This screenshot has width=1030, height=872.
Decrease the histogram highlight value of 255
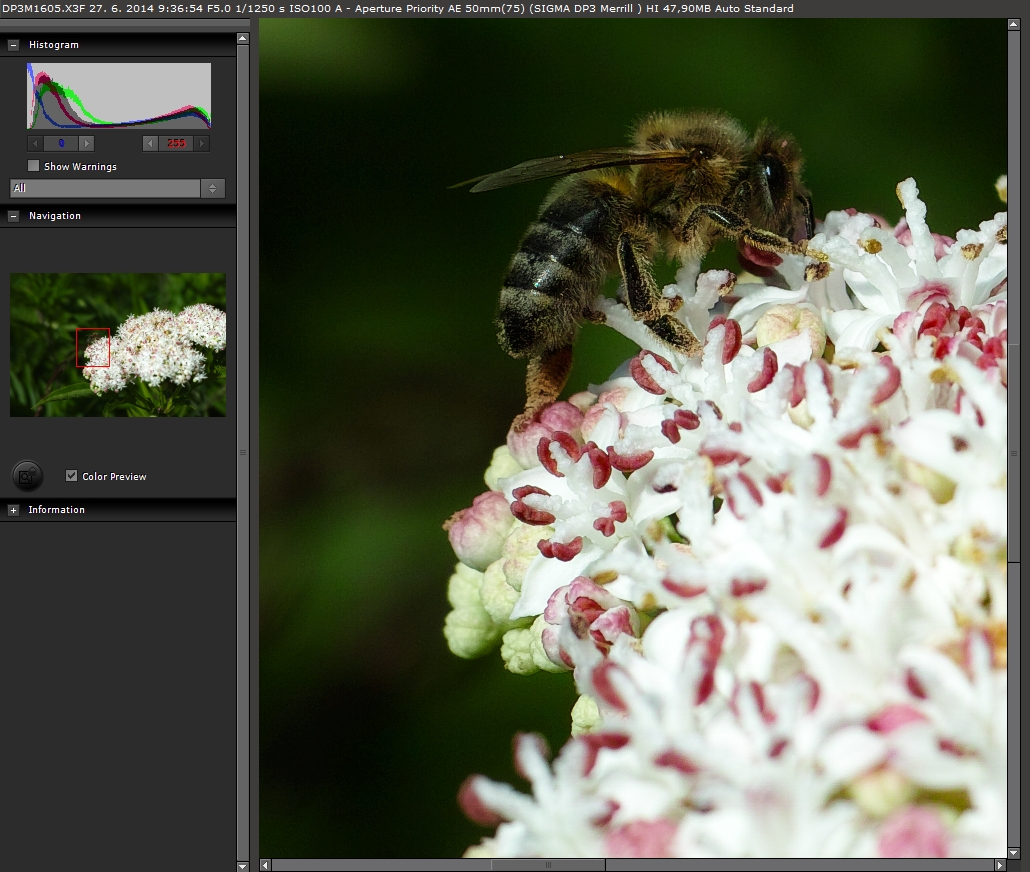click(x=150, y=143)
